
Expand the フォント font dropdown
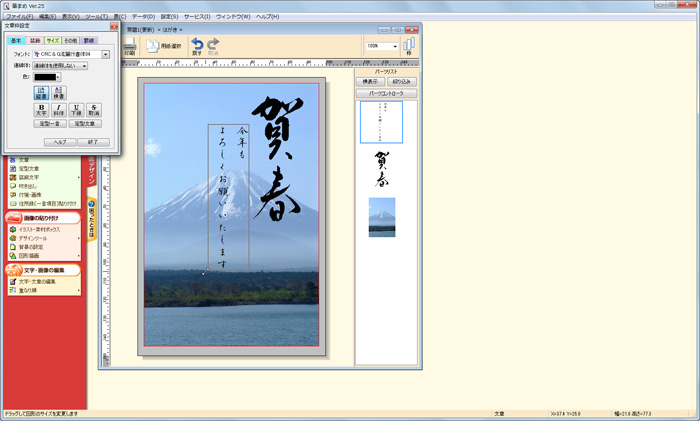click(105, 54)
